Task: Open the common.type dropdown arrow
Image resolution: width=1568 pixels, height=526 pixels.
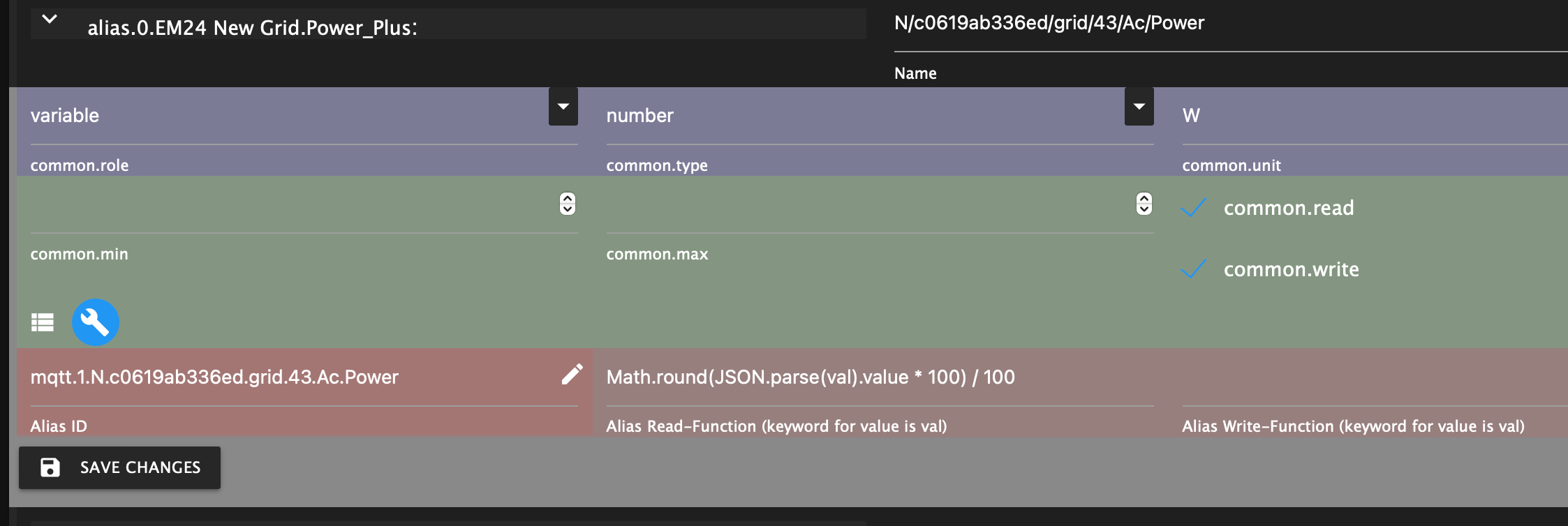Action: [1139, 107]
